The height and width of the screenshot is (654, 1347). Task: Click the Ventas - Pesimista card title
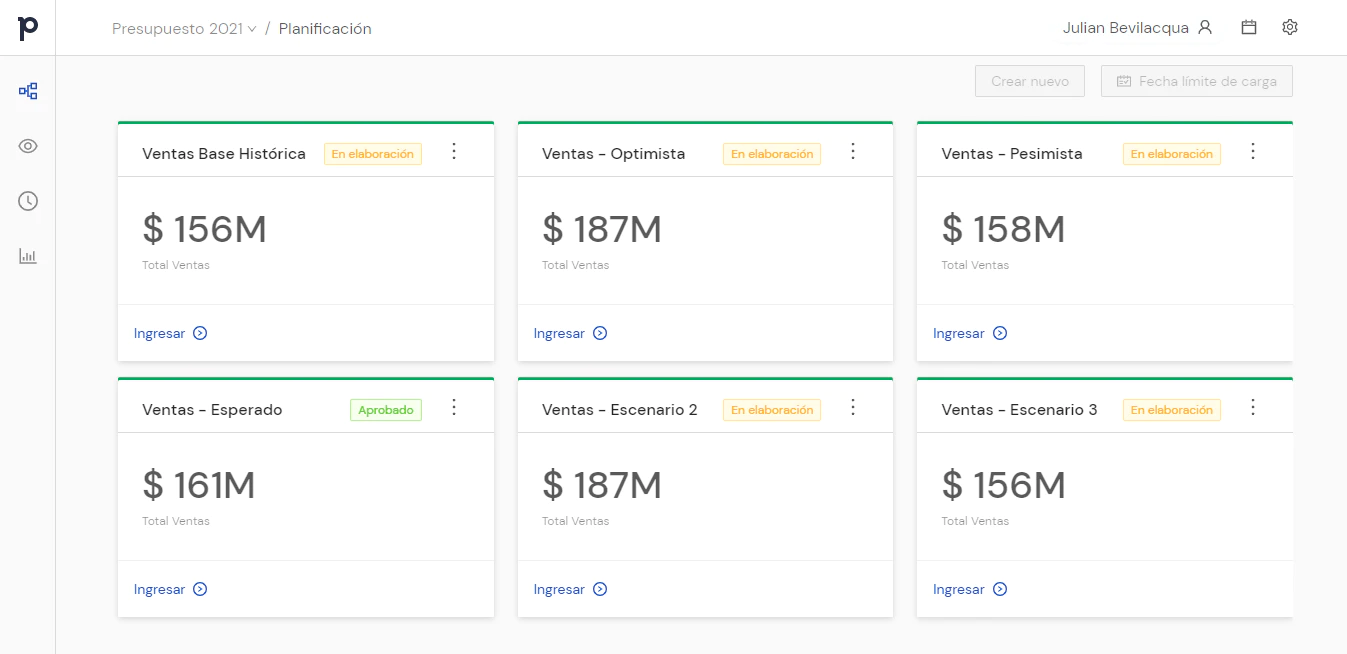1012,154
